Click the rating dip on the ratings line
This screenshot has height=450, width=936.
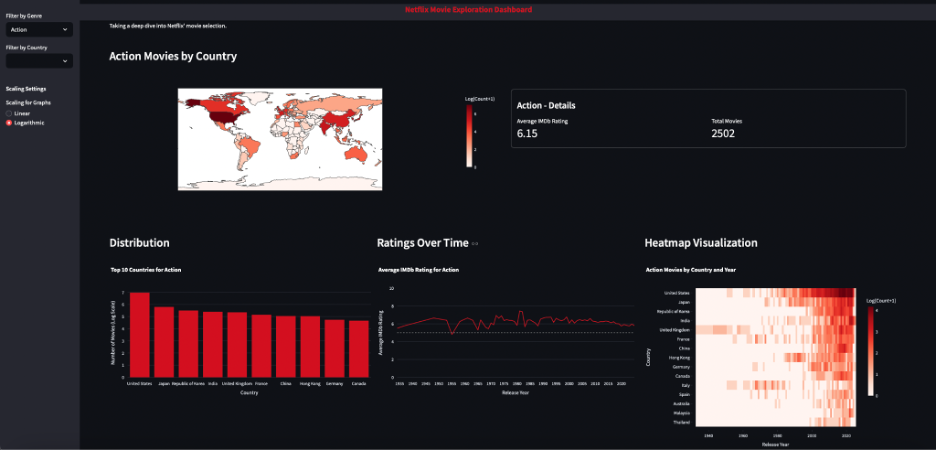[452, 333]
